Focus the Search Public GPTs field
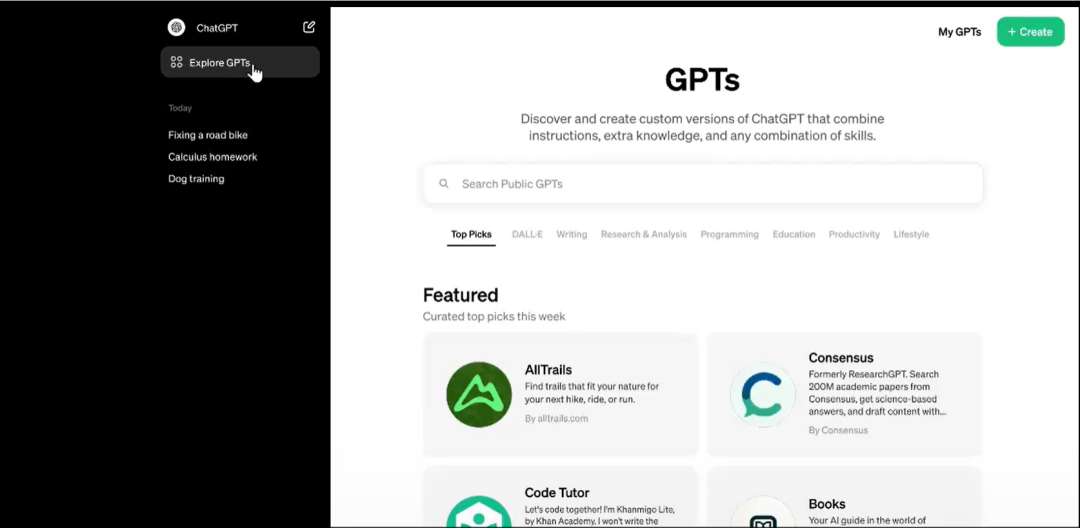 703,184
